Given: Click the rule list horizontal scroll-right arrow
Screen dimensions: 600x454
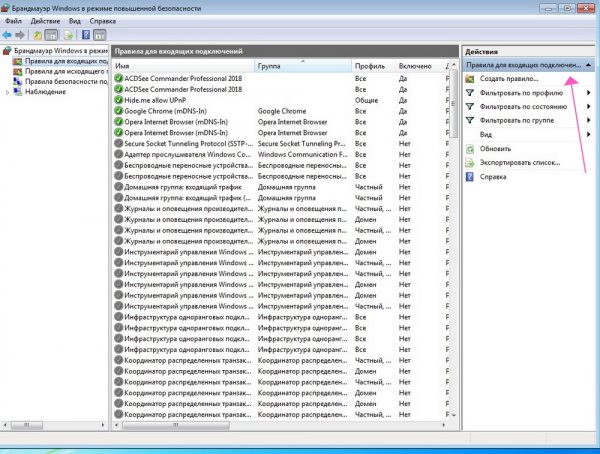Looking at the screenshot, I should tap(443, 425).
